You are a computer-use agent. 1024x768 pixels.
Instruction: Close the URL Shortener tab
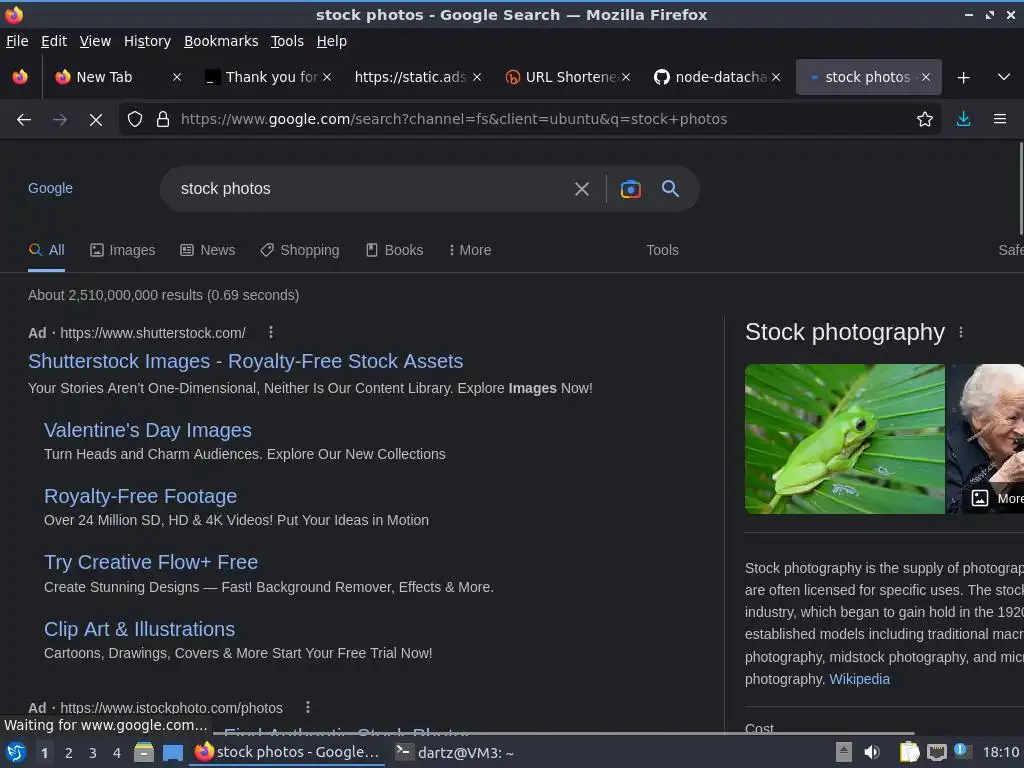626,77
